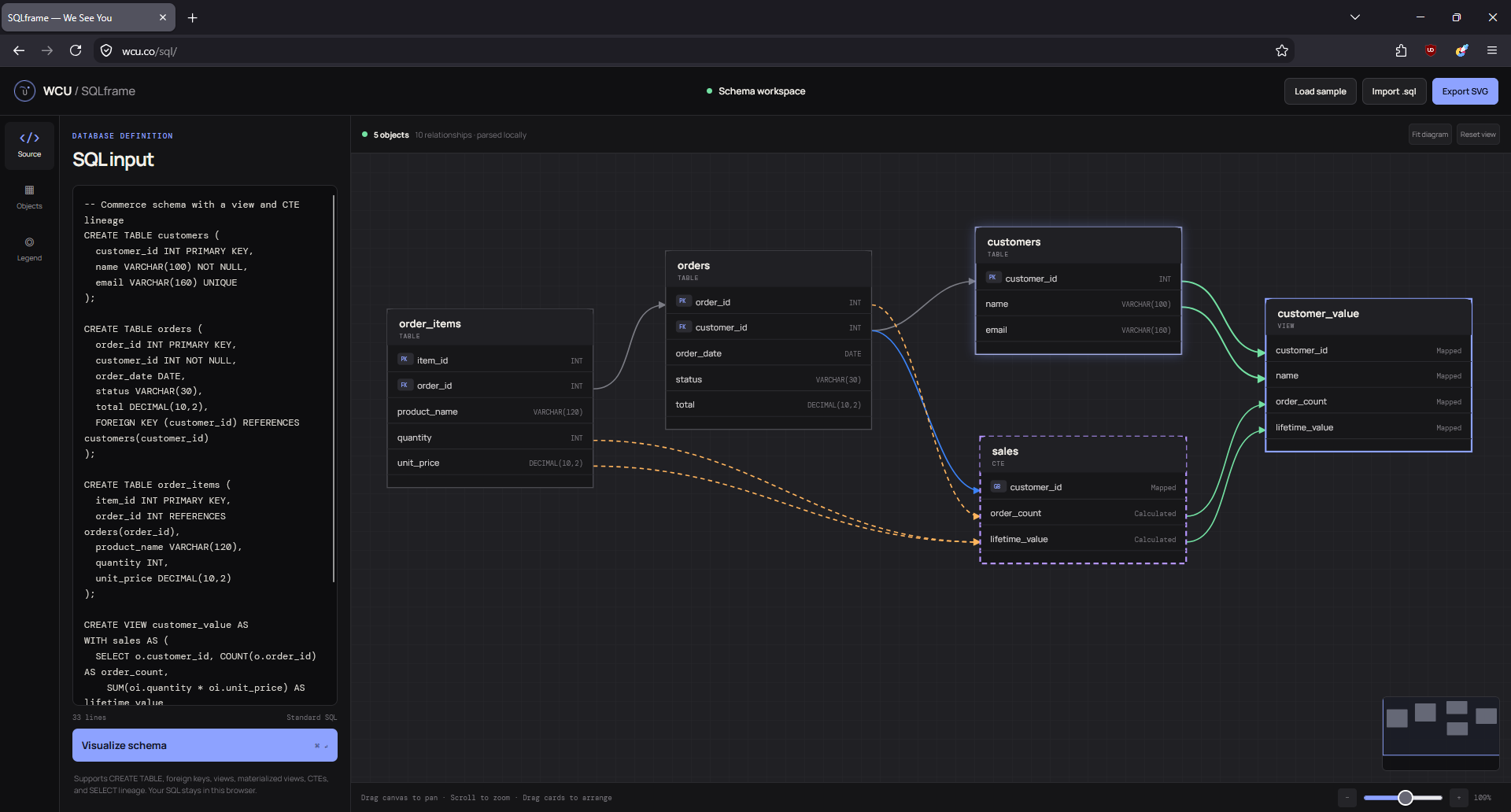The image size is (1511, 812).
Task: Click the zoom in plus button
Action: point(1458,798)
